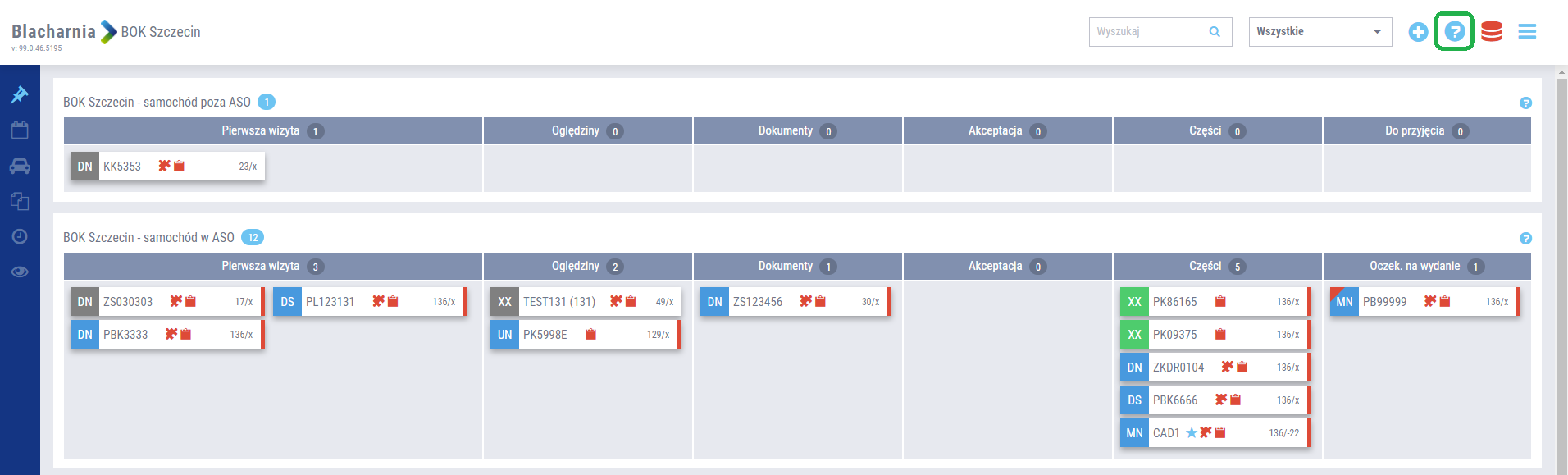The height and width of the screenshot is (475, 1568).
Task: Click the pin icon in the sidebar
Action: click(20, 95)
